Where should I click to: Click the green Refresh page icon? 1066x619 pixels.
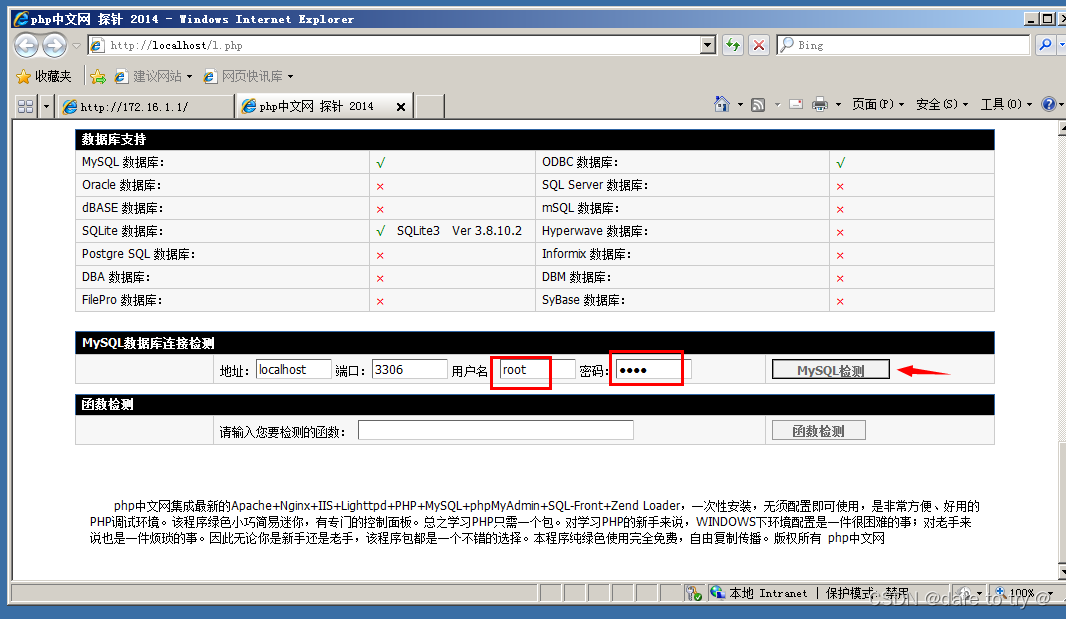pyautogui.click(x=732, y=46)
